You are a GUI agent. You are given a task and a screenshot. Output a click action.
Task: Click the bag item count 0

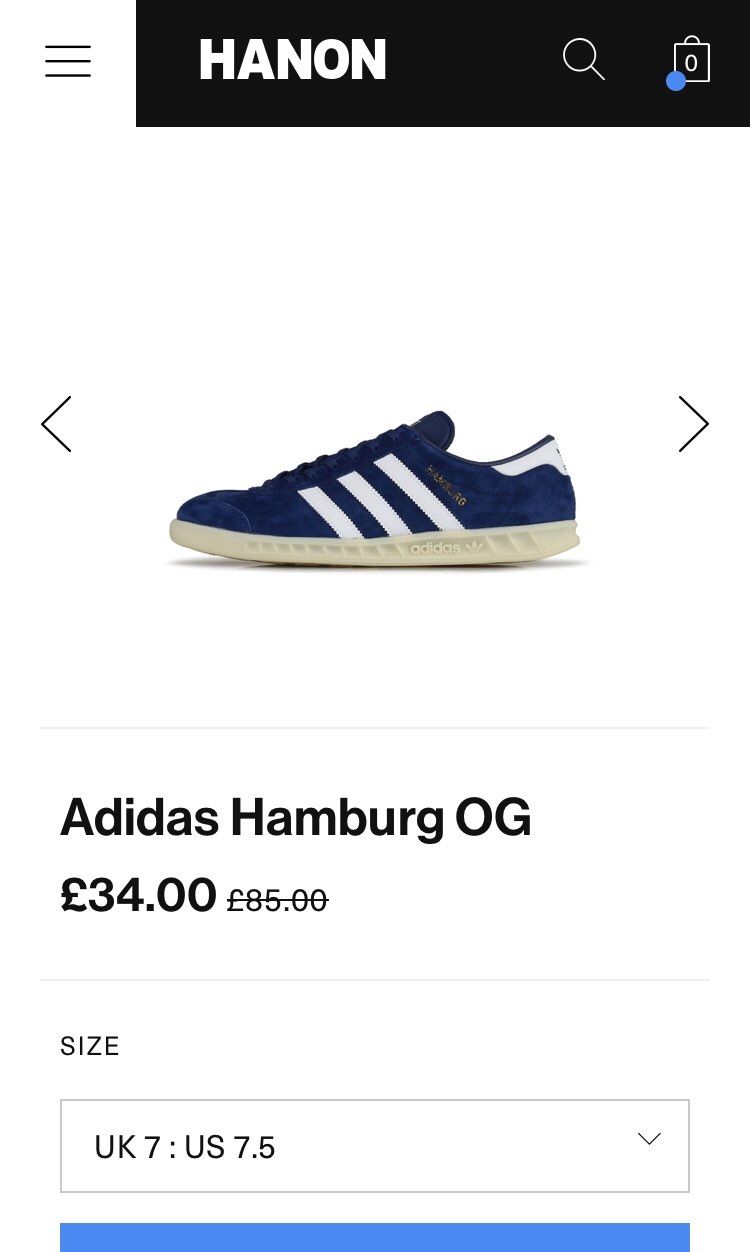coord(691,64)
